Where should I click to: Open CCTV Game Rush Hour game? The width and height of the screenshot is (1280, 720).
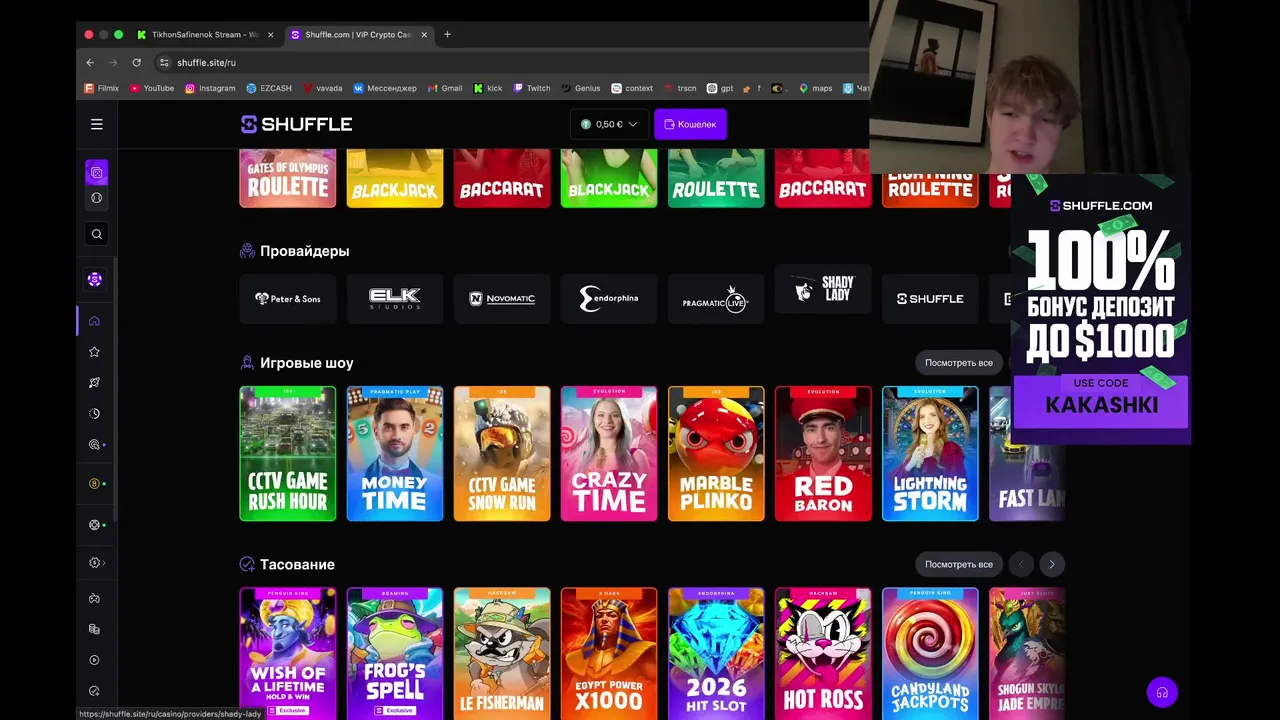288,454
